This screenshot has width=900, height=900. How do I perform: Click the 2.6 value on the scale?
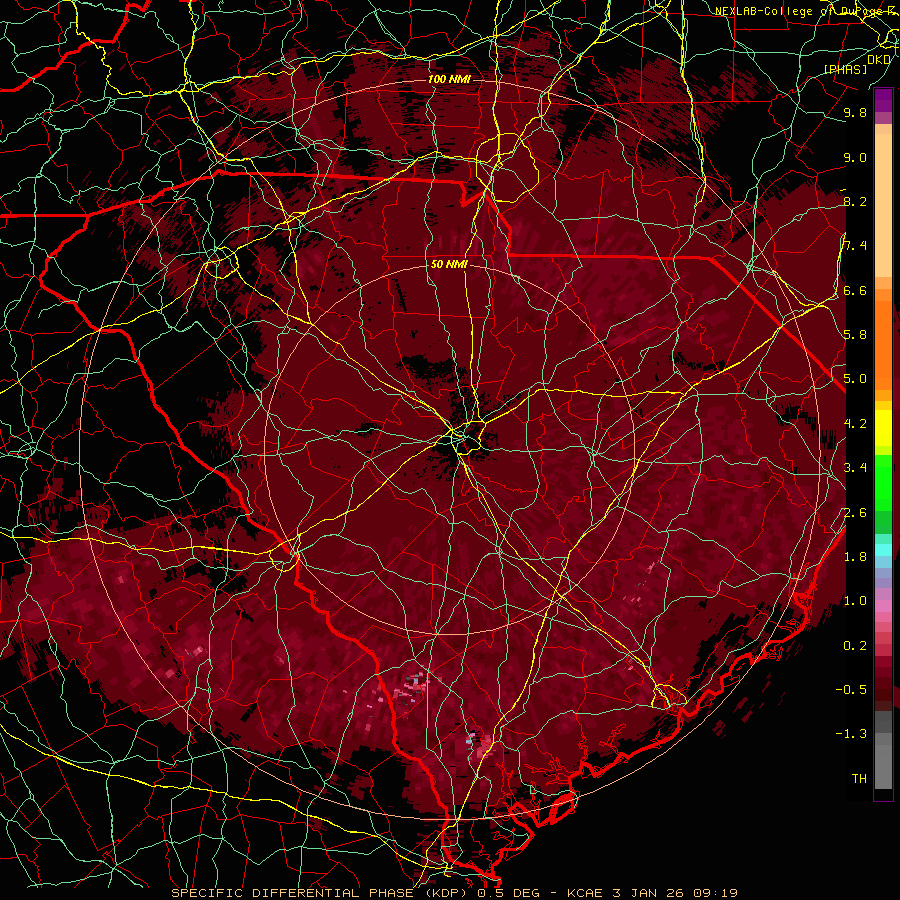pyautogui.click(x=855, y=513)
